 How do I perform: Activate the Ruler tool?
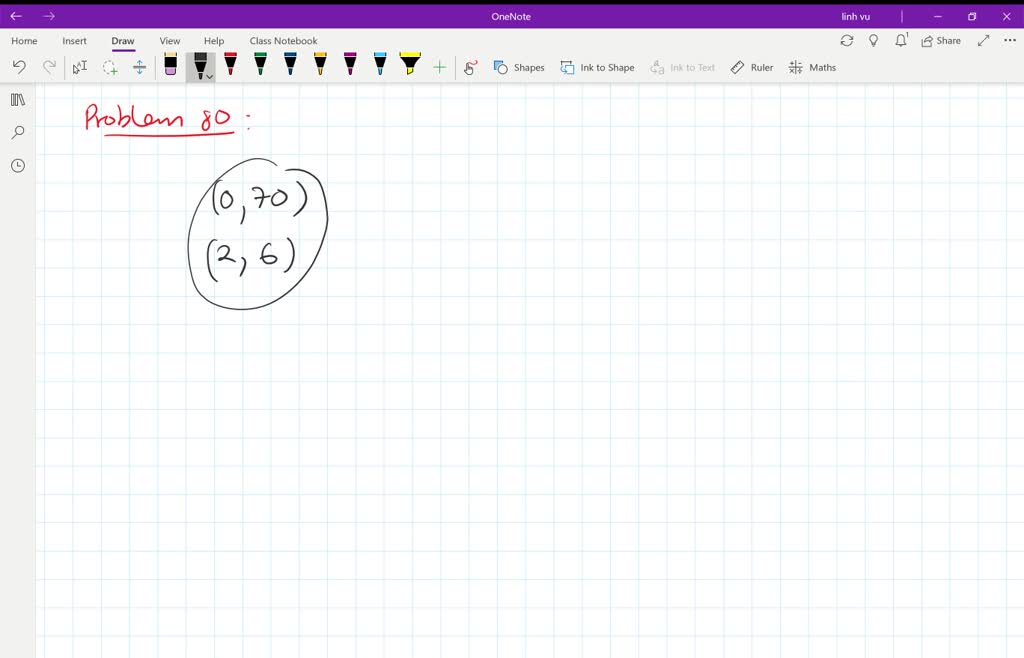pyautogui.click(x=751, y=67)
